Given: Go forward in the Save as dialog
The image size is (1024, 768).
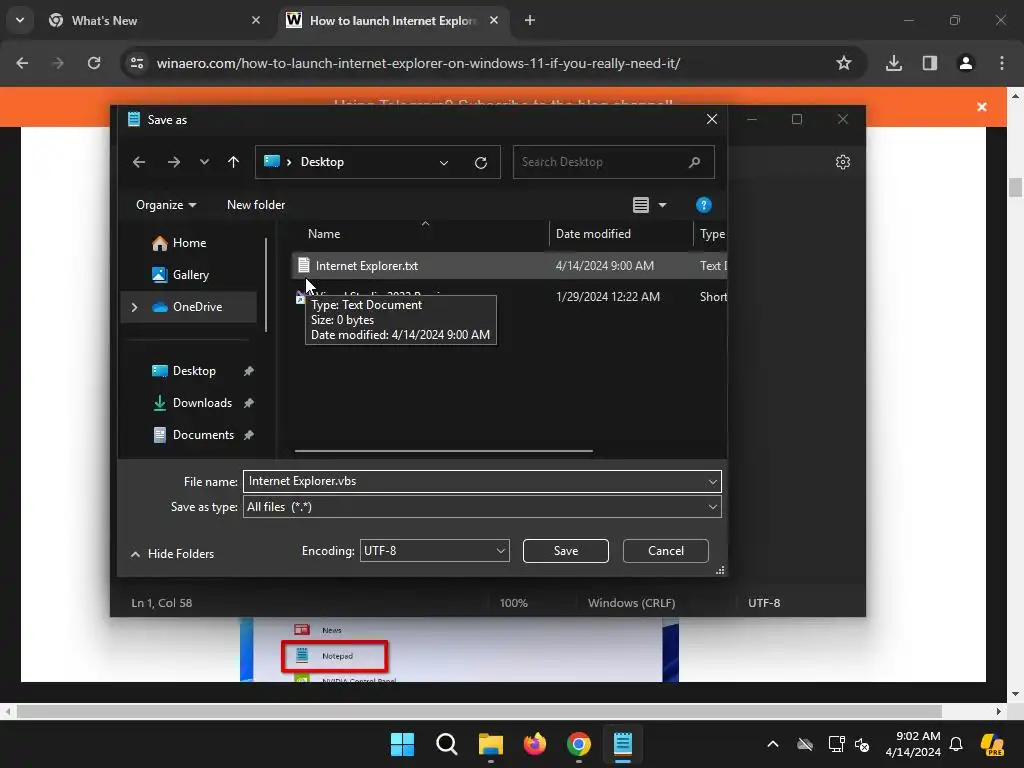Looking at the screenshot, I should pos(174,162).
